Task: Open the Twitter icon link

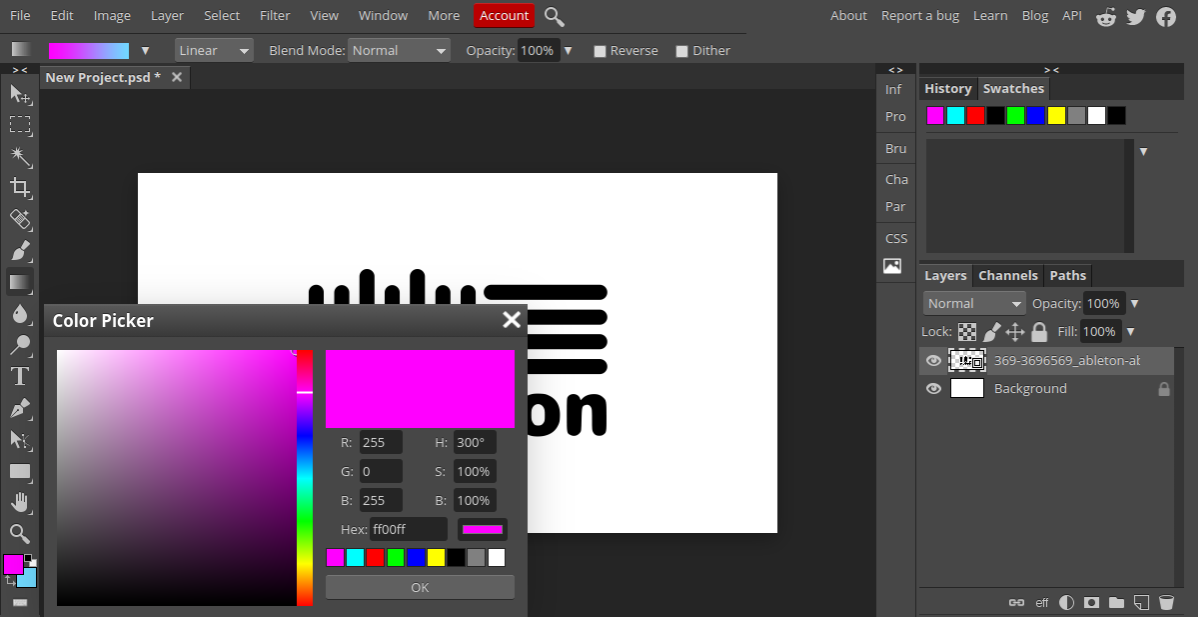Action: [1135, 16]
